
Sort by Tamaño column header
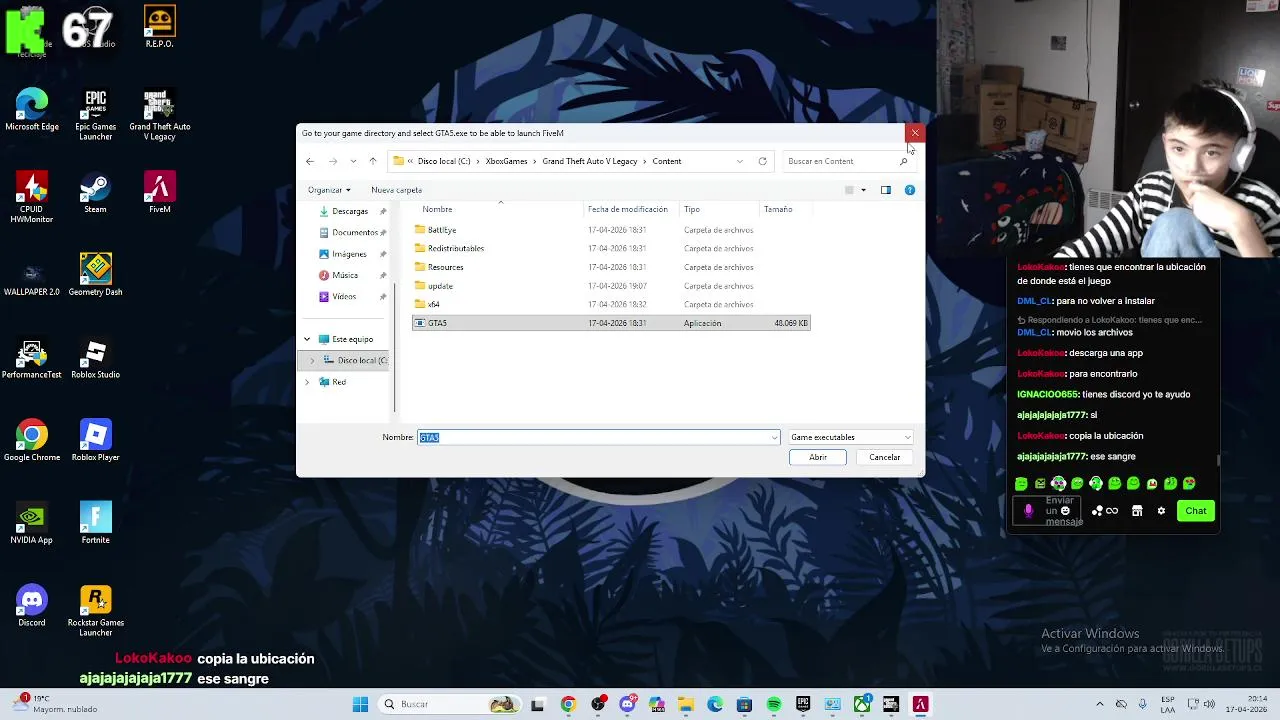[778, 209]
